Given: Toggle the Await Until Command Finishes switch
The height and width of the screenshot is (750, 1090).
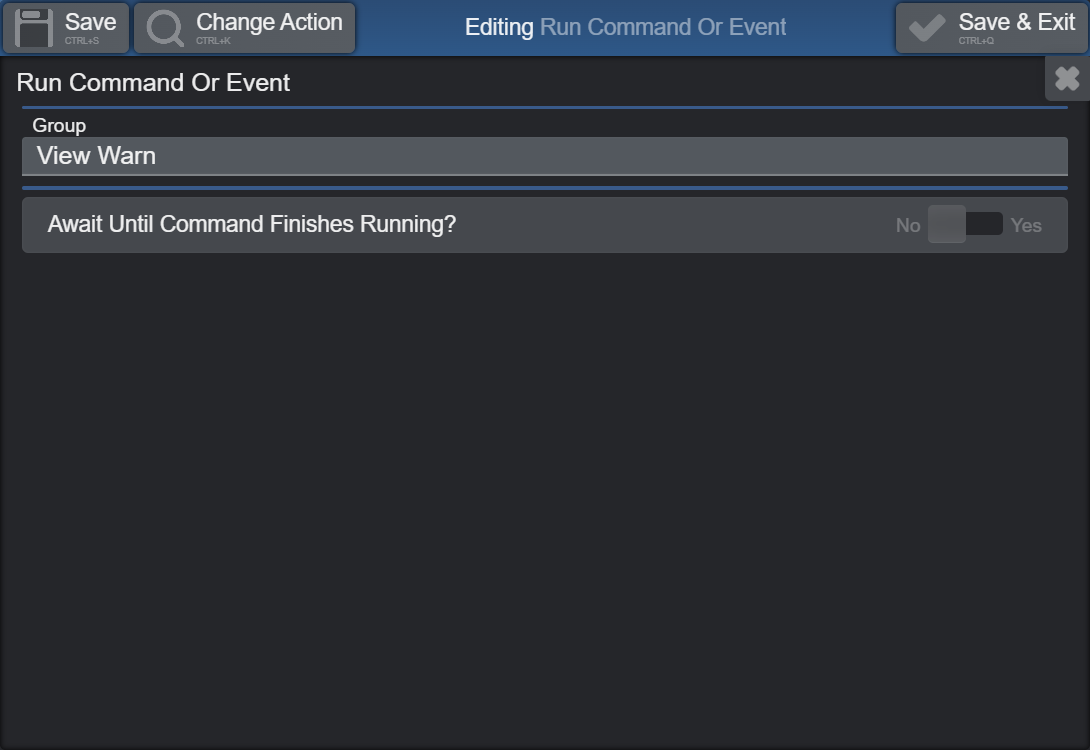Looking at the screenshot, I should click(x=965, y=225).
